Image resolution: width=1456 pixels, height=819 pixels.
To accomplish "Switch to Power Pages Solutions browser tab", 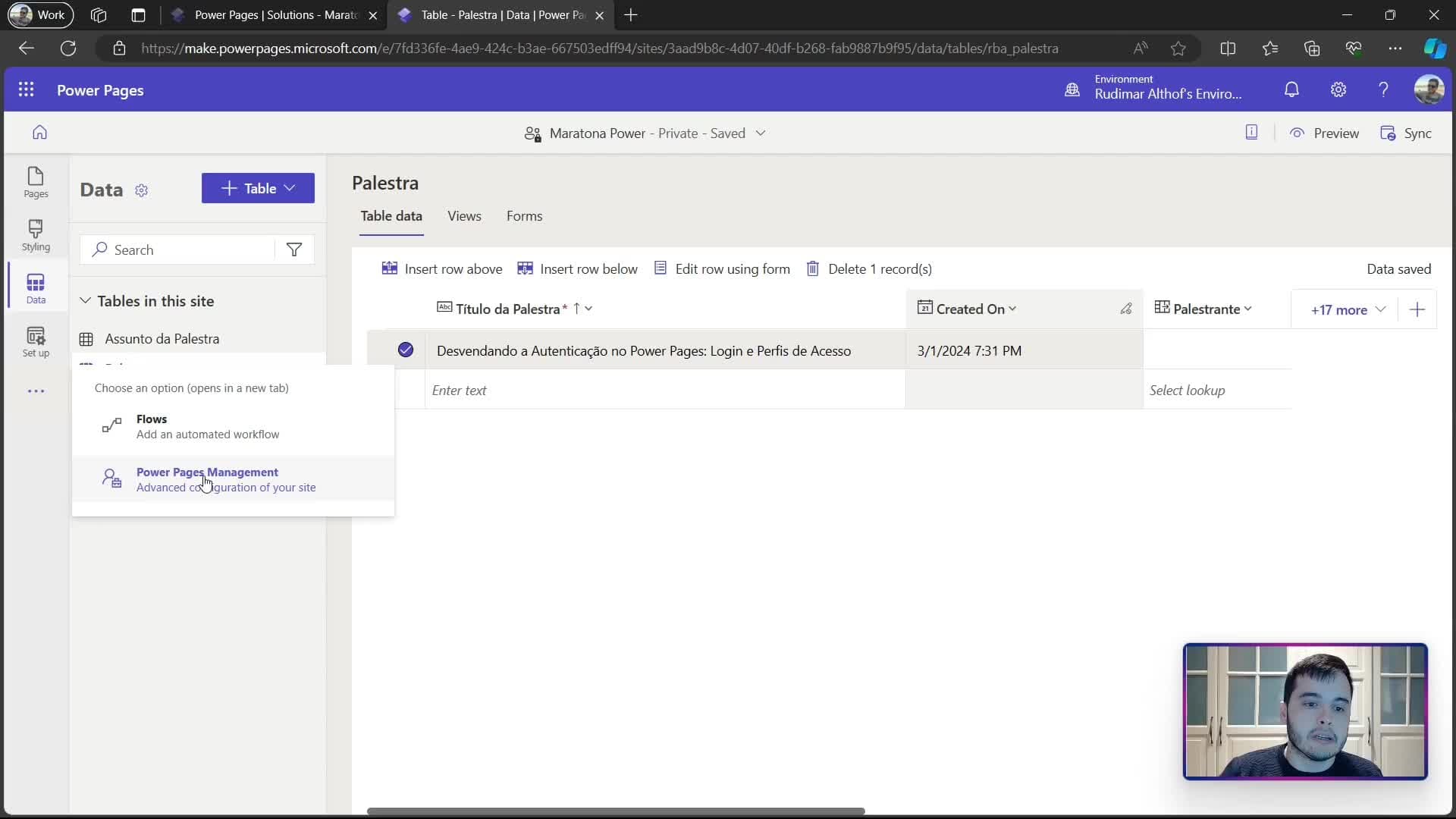I will coord(274,15).
